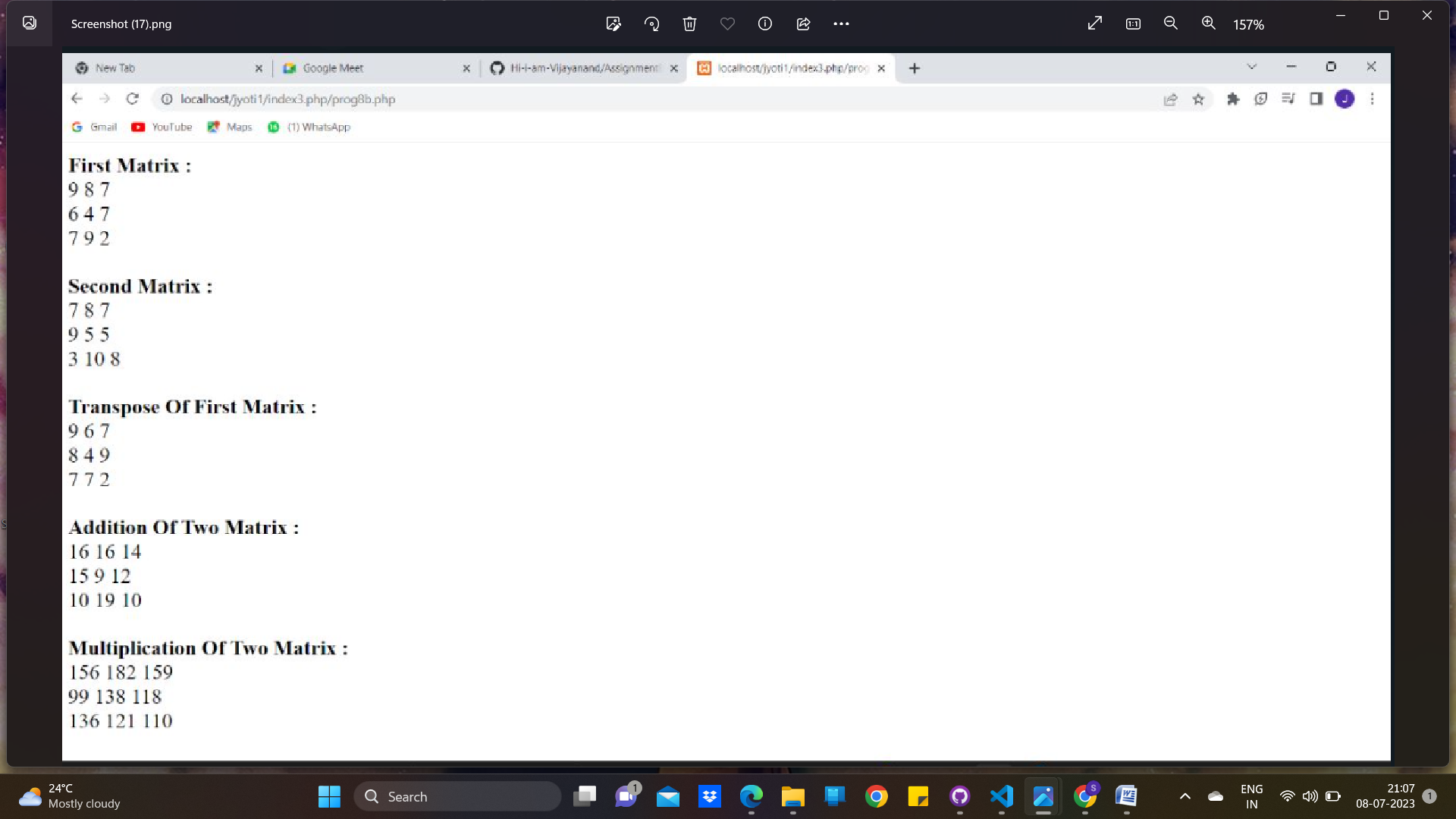Open the See more options menu
Image resolution: width=1456 pixels, height=819 pixels.
tap(841, 24)
